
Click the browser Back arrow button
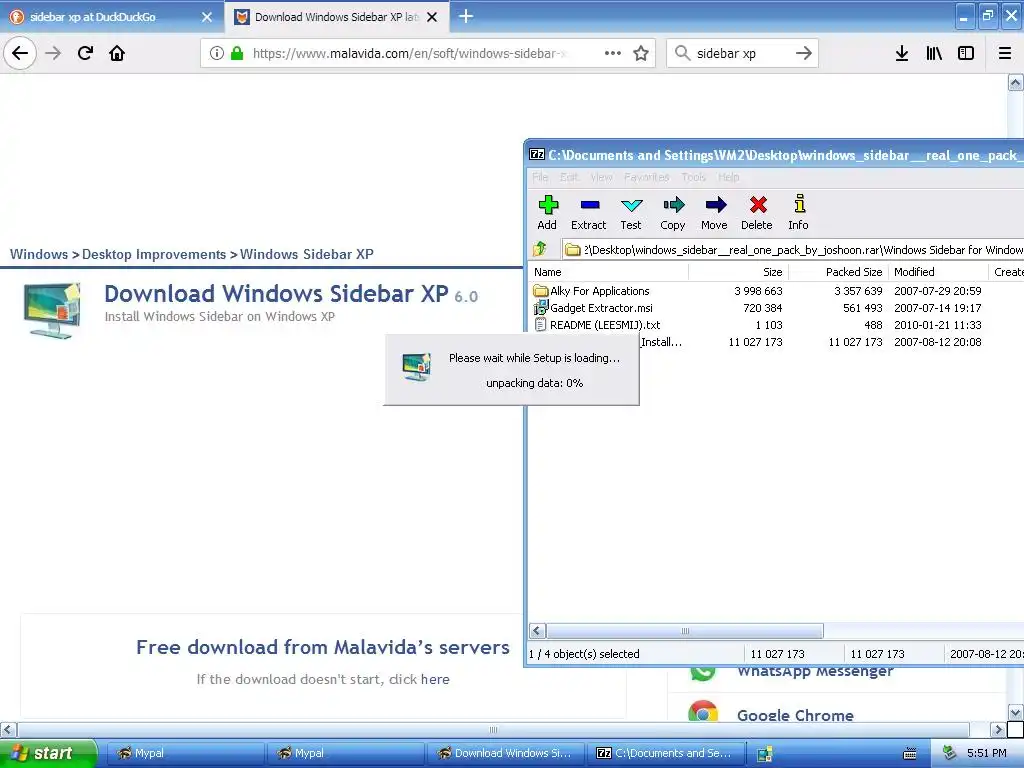pyautogui.click(x=20, y=53)
